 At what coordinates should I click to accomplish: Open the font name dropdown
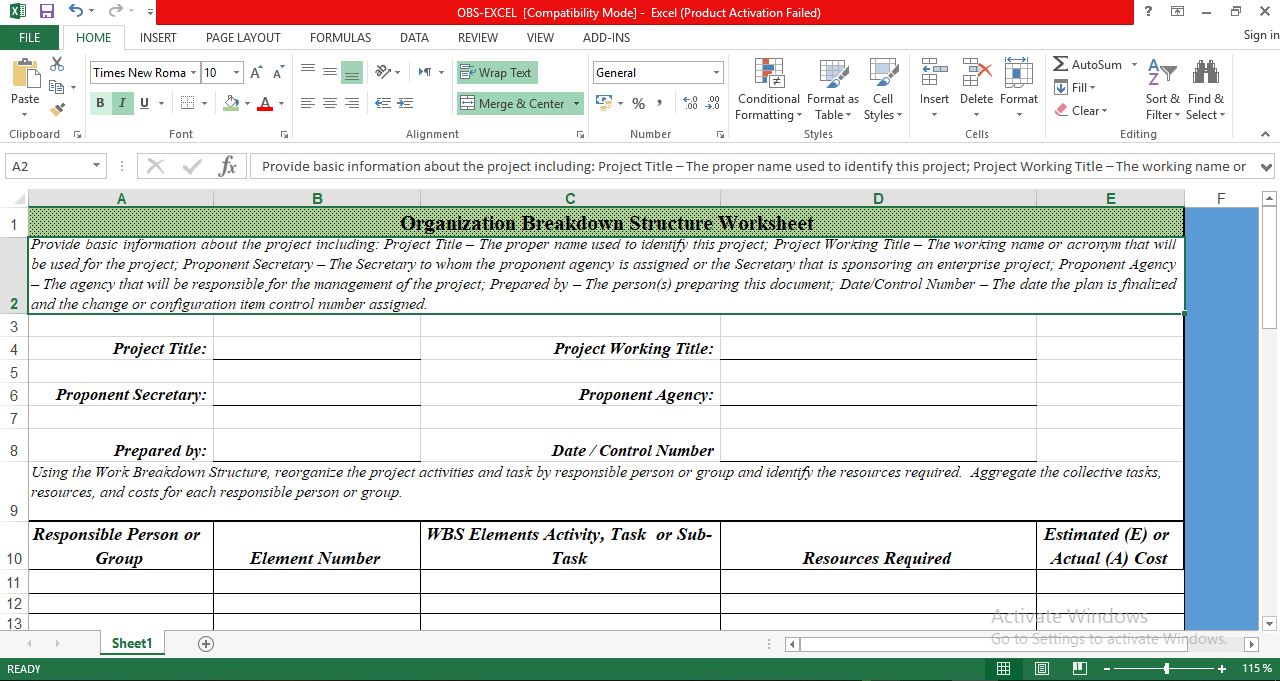(x=195, y=72)
